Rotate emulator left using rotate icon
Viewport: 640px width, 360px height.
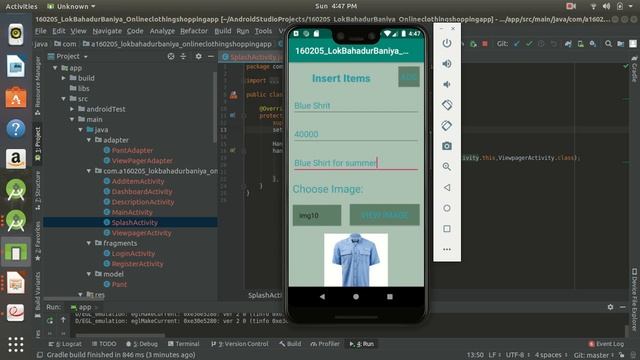447,105
